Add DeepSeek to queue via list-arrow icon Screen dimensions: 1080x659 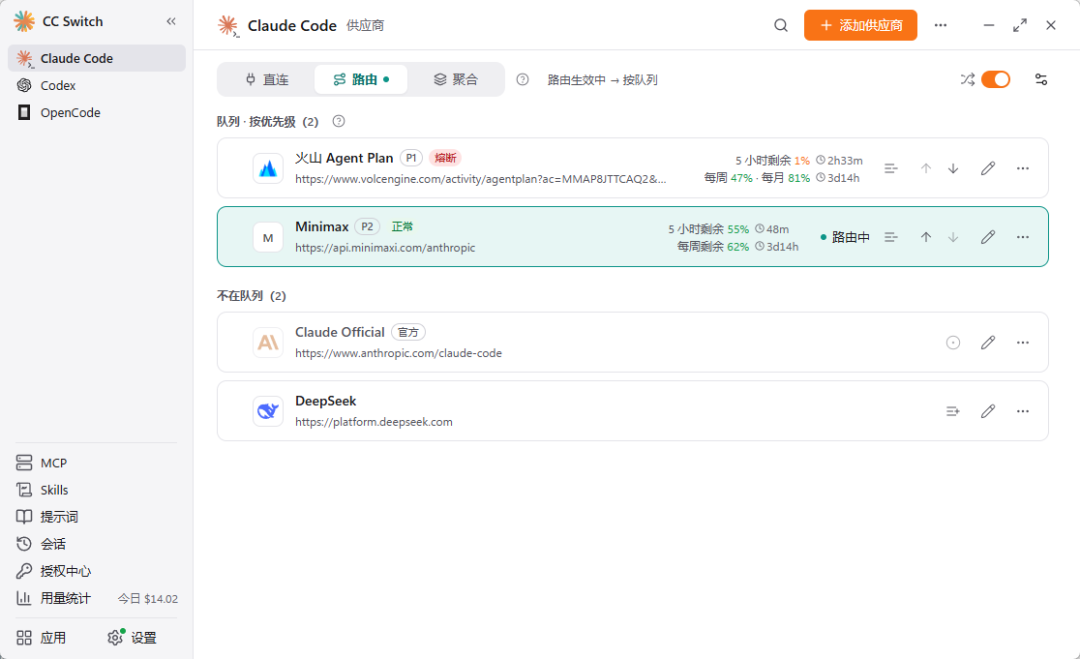point(953,411)
